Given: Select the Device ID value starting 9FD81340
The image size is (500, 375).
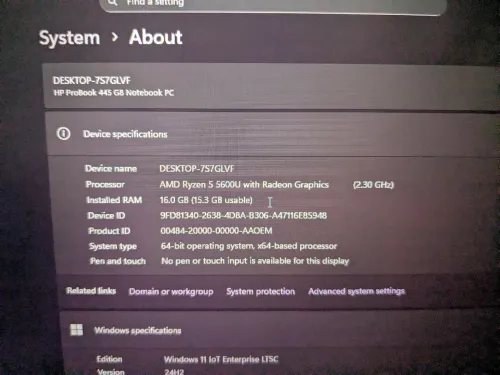Looking at the screenshot, I should (244, 215).
